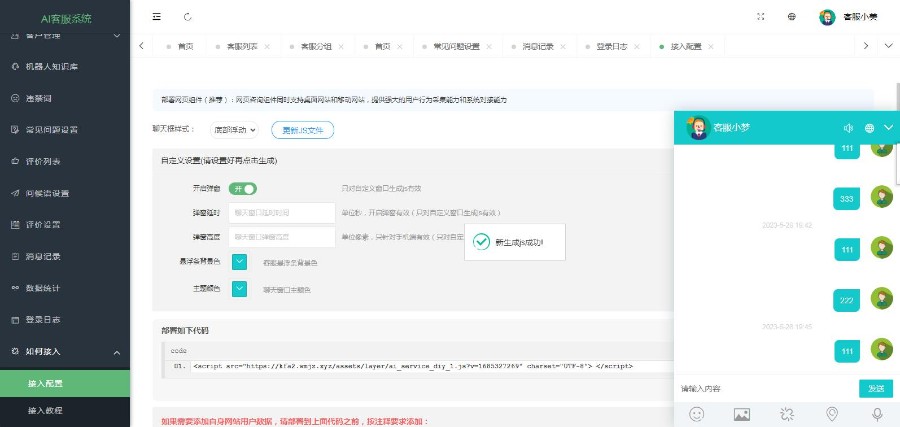This screenshot has width=900, height=427.
Task: Close the 消息记录 tab
Action: (563, 46)
